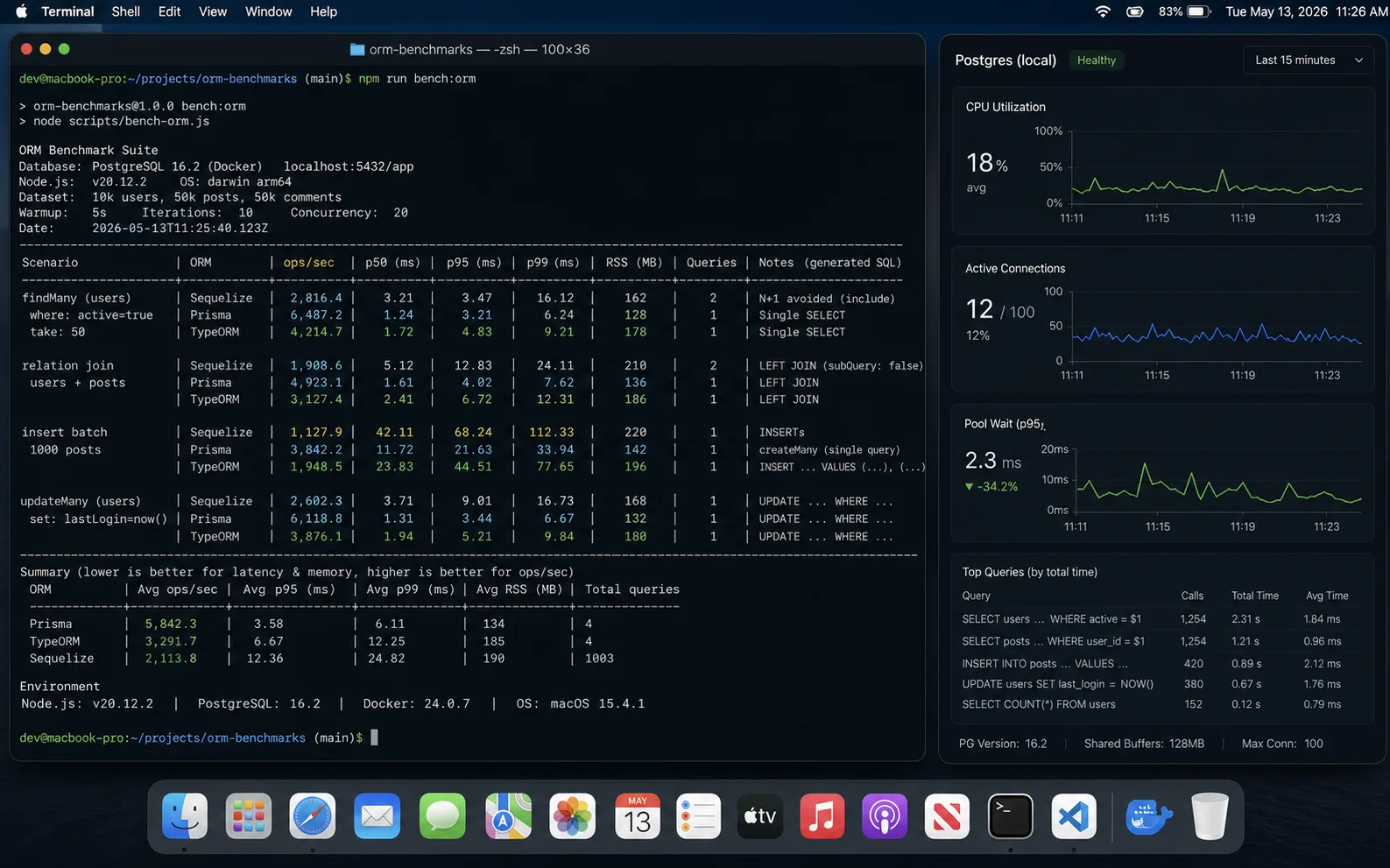Open Launchpad in the dock
The width and height of the screenshot is (1390, 868).
[x=249, y=816]
